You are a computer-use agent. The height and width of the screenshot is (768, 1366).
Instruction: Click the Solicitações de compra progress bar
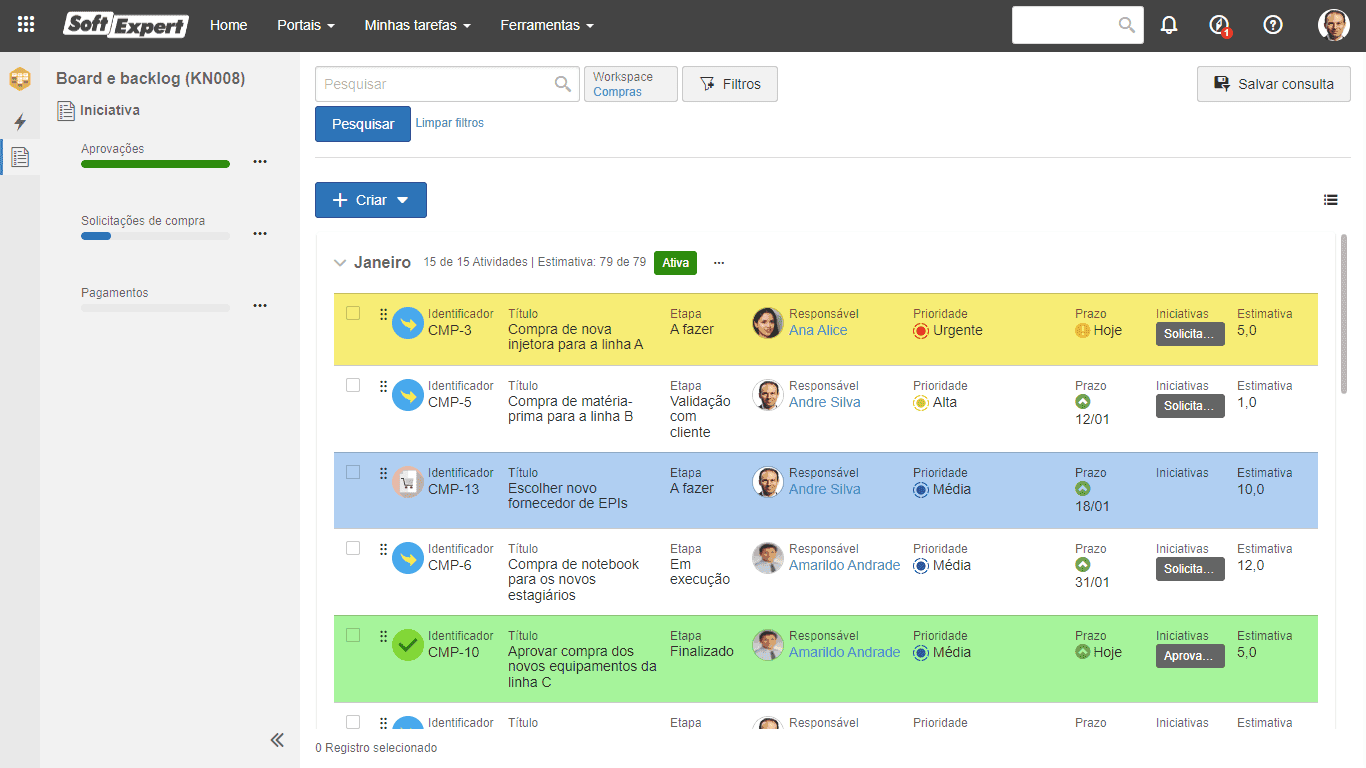(x=156, y=236)
